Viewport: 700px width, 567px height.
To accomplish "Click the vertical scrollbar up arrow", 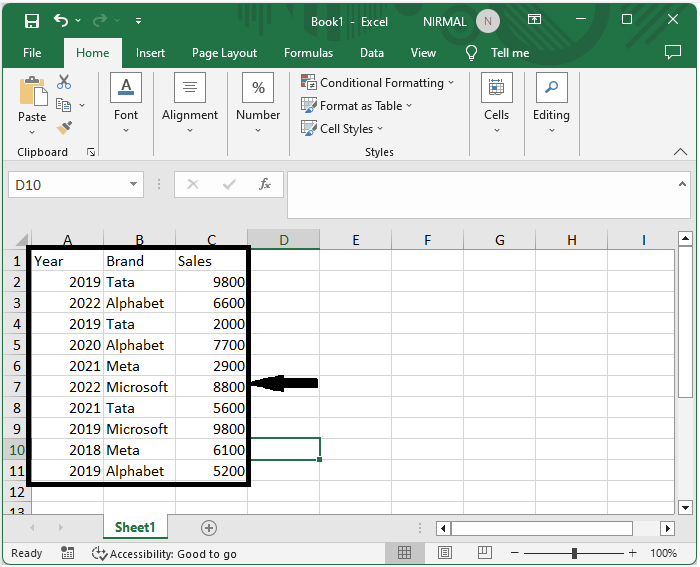I will coord(685,239).
